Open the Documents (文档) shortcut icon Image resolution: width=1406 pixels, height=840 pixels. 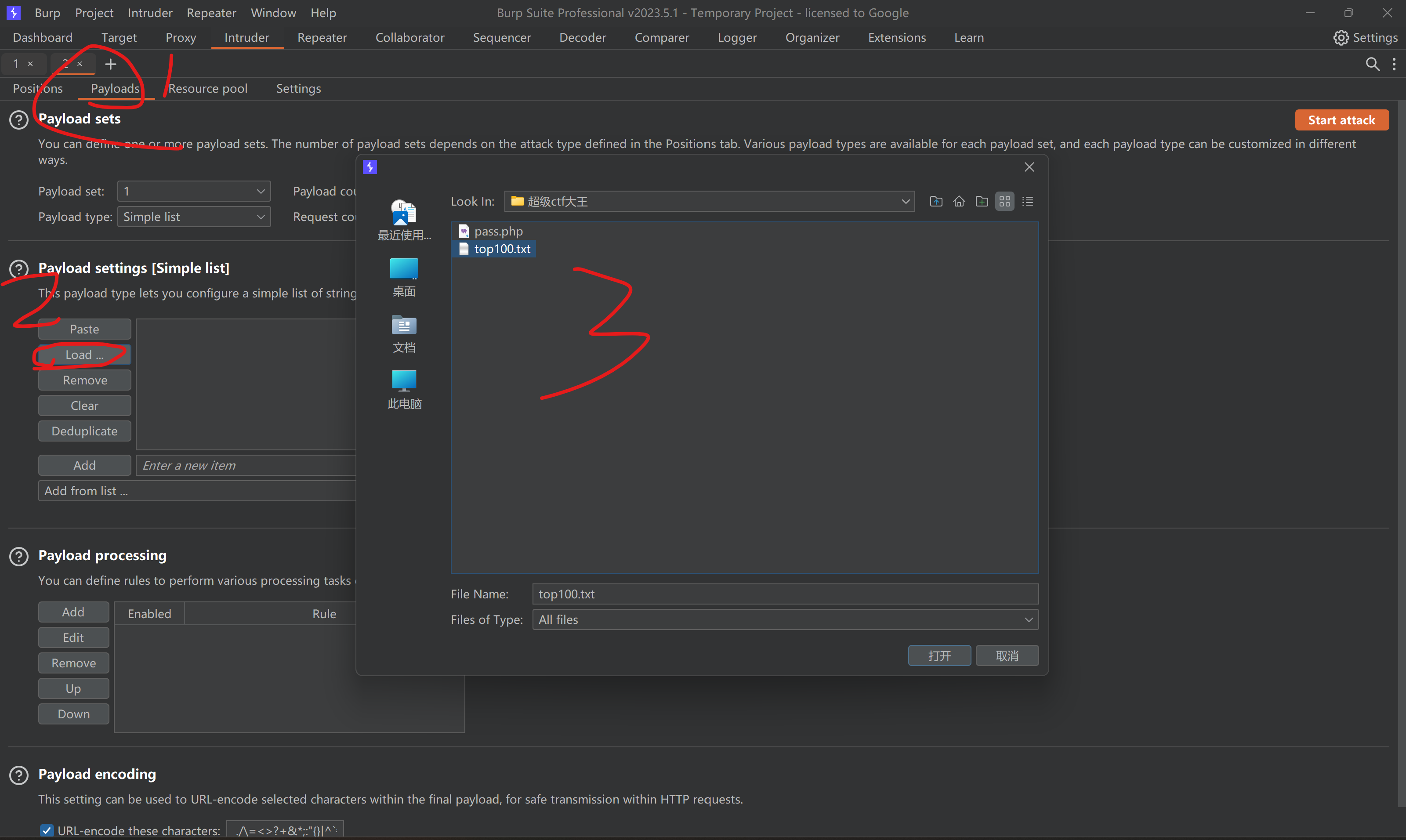[404, 326]
